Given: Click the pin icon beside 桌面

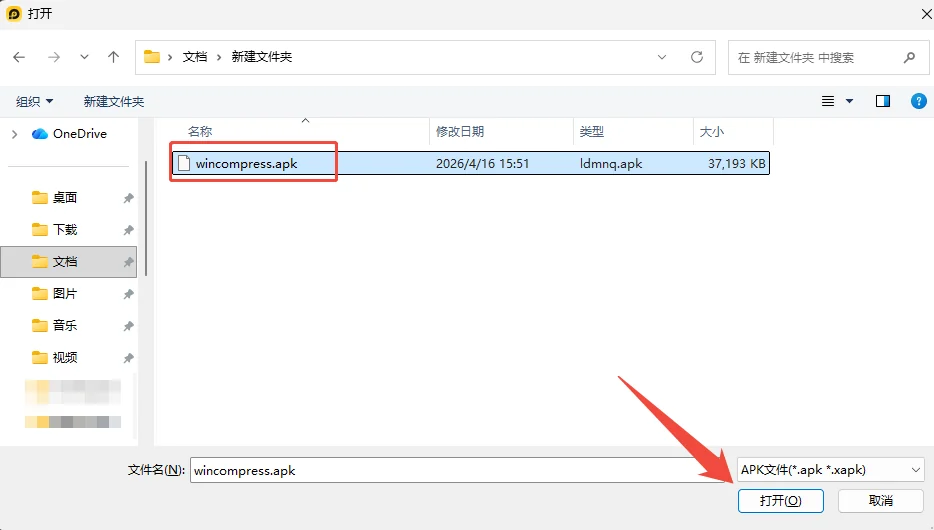Looking at the screenshot, I should click(x=128, y=198).
